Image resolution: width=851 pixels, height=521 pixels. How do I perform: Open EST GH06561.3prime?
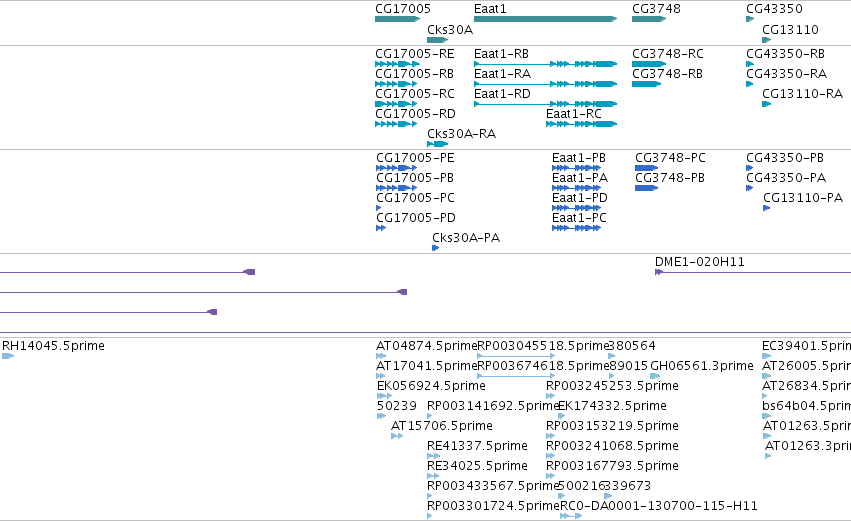[x=702, y=366]
